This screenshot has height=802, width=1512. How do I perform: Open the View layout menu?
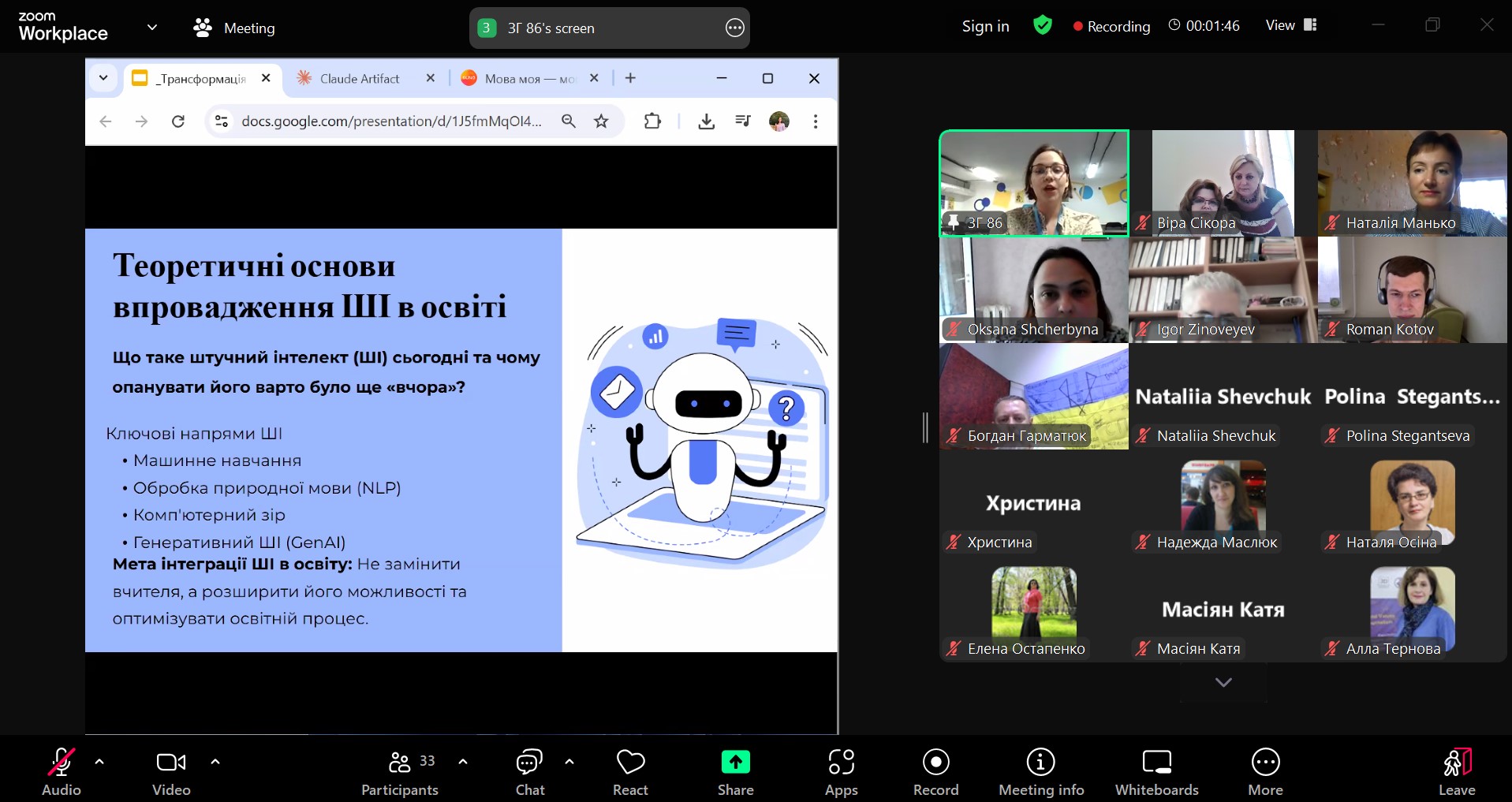click(x=1291, y=25)
